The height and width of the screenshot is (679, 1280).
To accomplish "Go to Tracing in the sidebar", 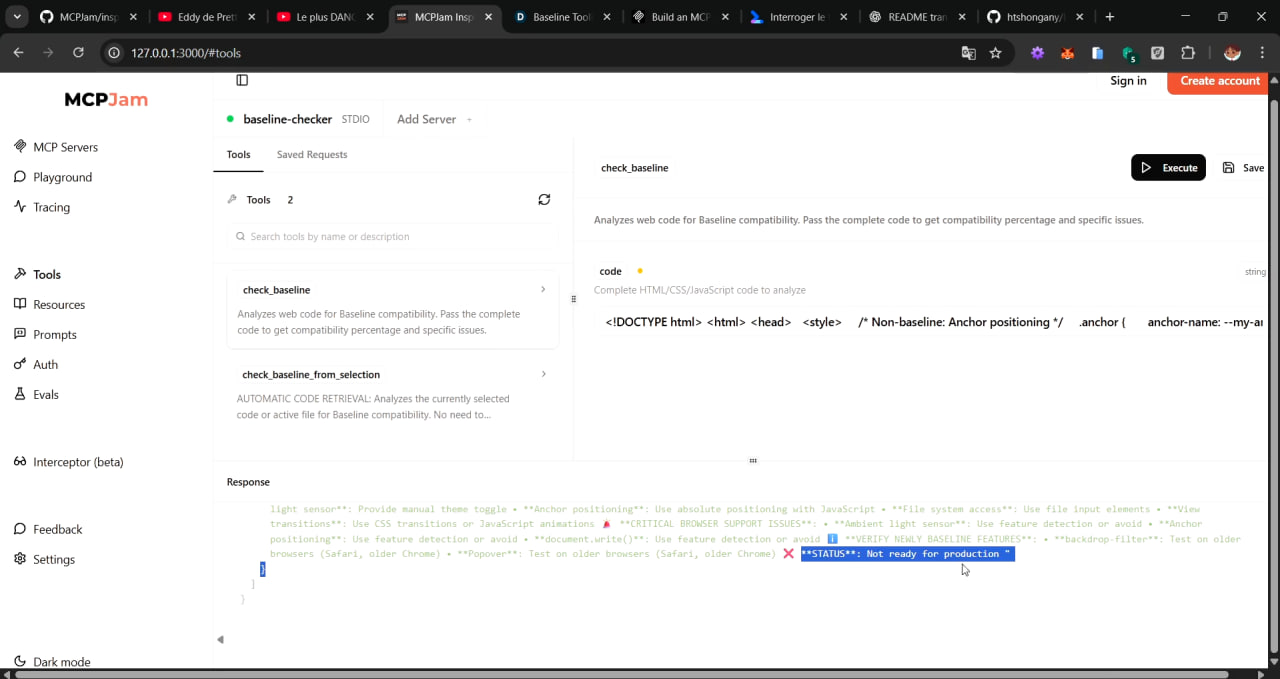I will point(42,207).
